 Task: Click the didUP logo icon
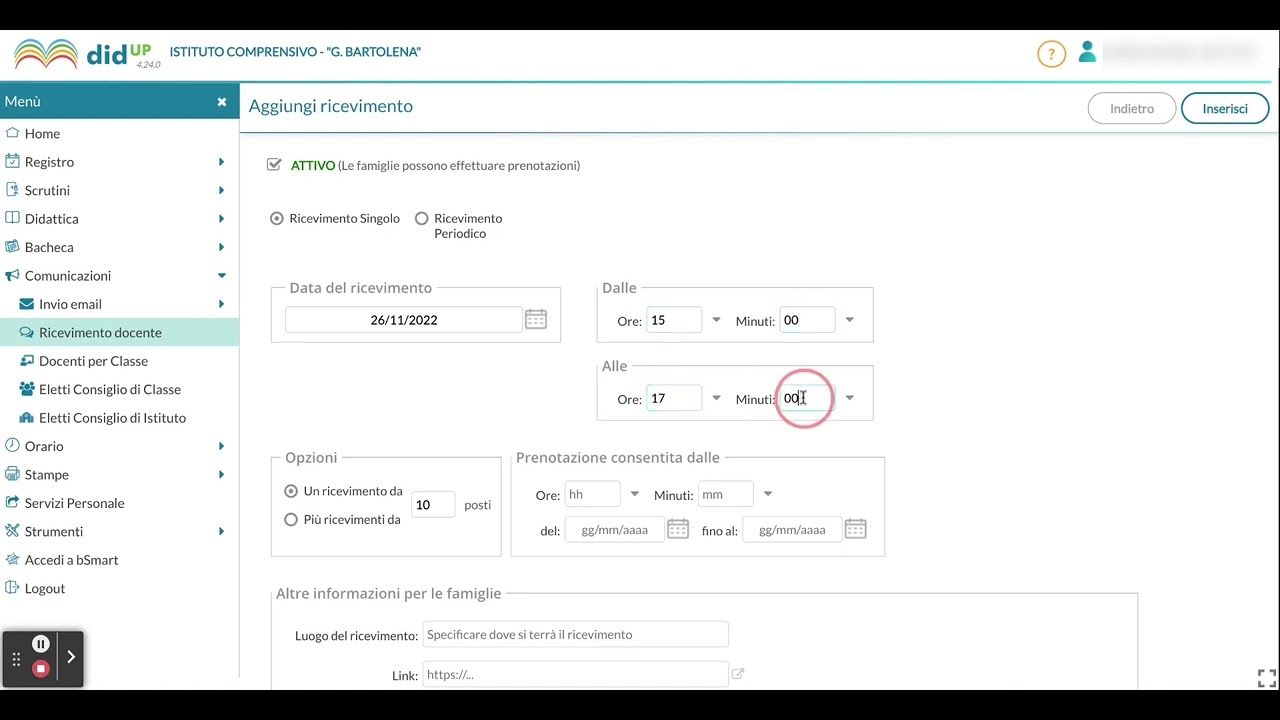click(x=46, y=53)
